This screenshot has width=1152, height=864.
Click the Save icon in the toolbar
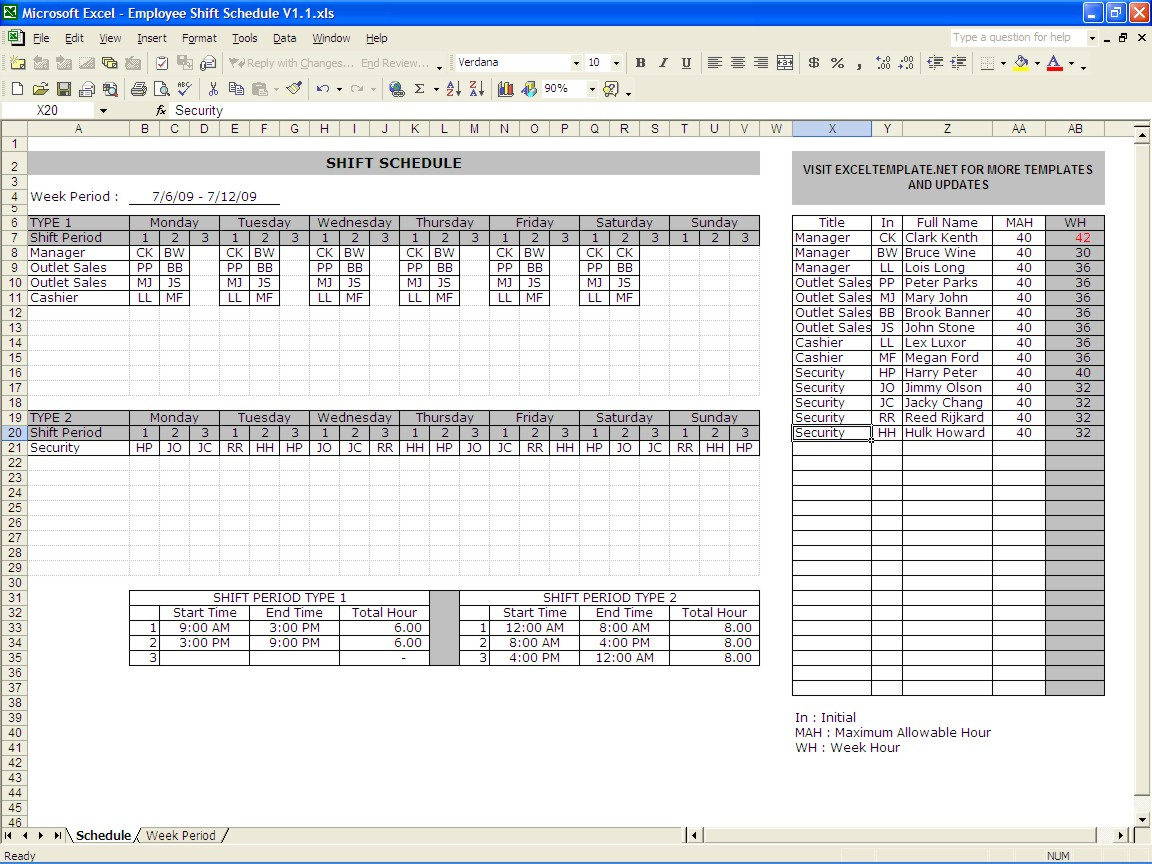[64, 89]
